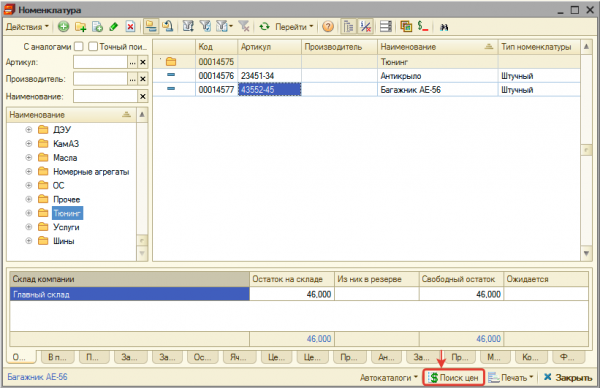Switch to the В п... bottom tab
Screen dimensions: 600x388
pyautogui.click(x=57, y=357)
